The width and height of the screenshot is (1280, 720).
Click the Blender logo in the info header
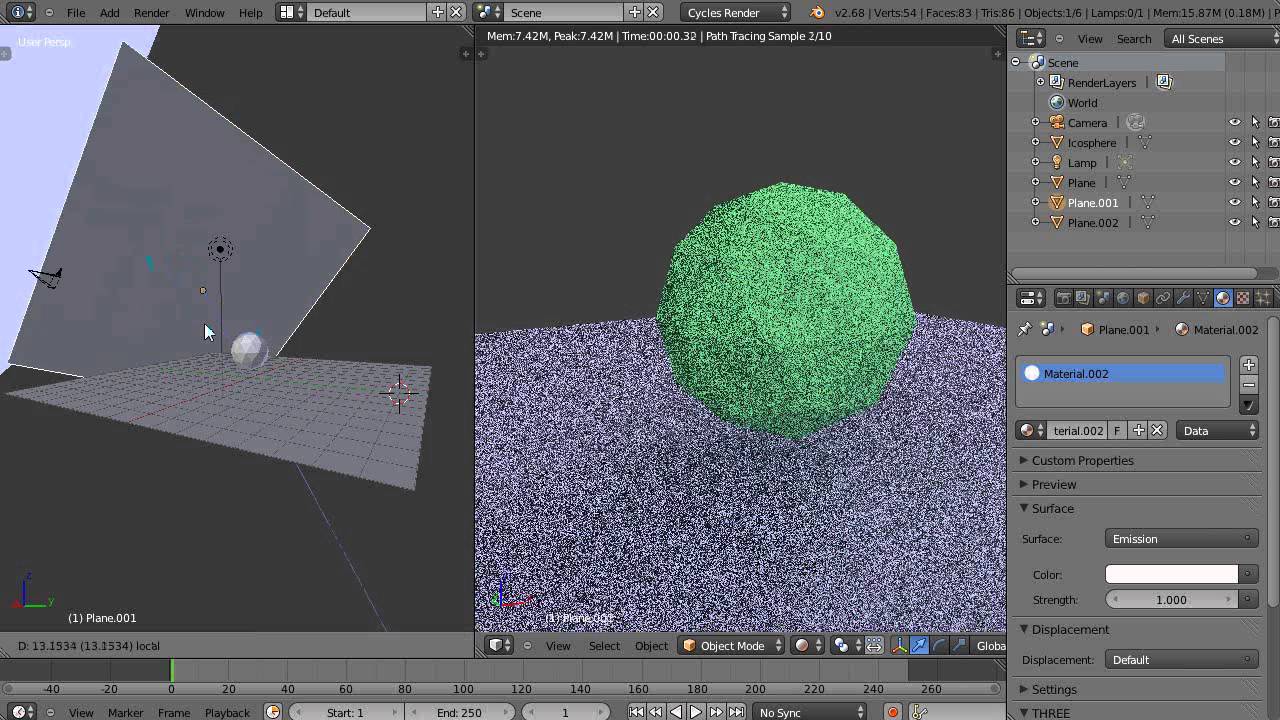[818, 12]
